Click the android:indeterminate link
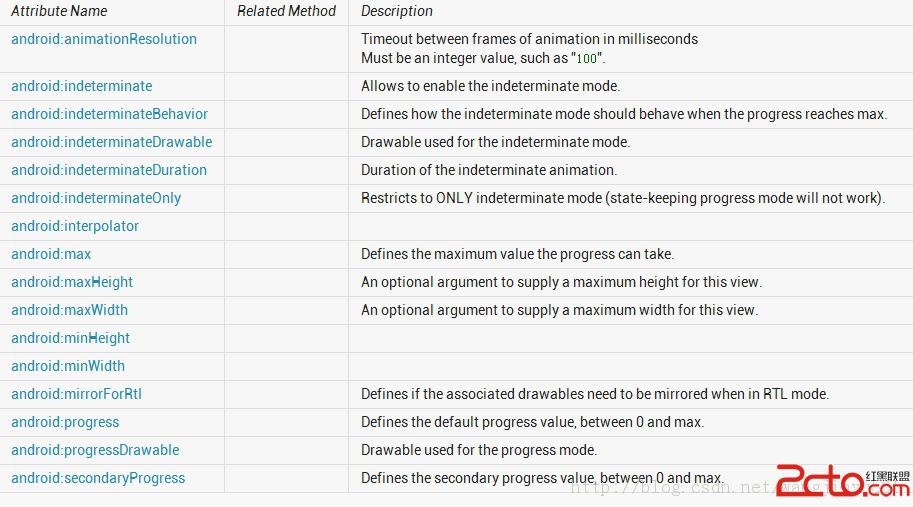The height and width of the screenshot is (507, 913). point(82,86)
